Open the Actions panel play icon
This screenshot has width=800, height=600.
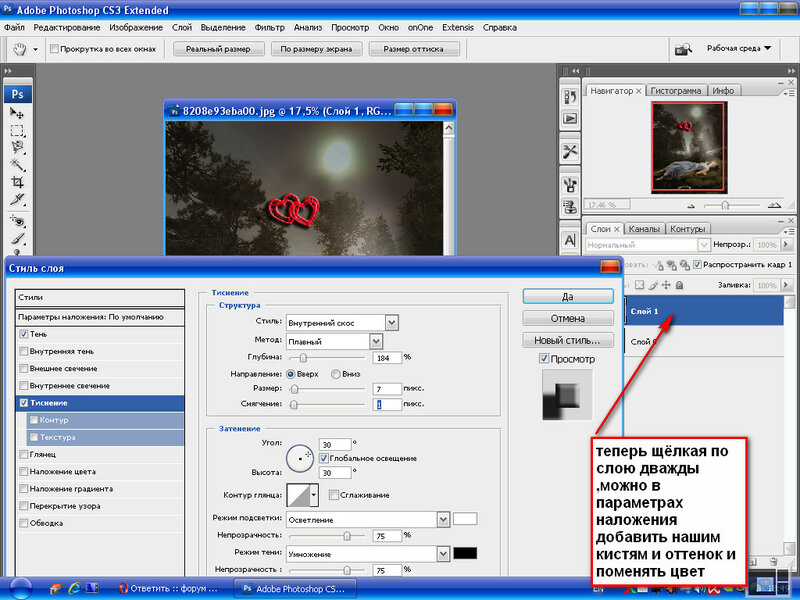(570, 118)
